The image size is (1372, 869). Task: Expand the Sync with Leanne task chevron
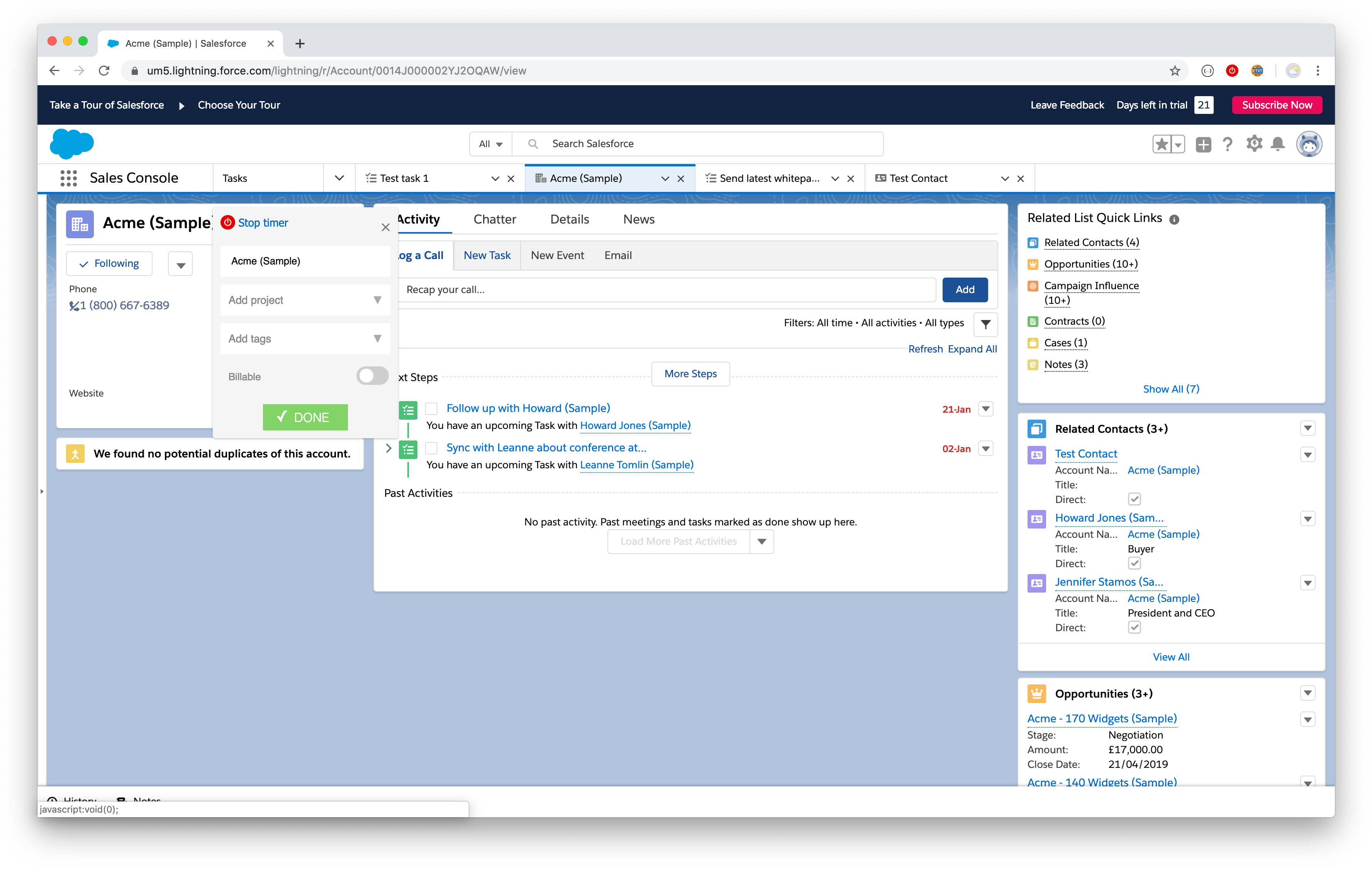pos(388,448)
